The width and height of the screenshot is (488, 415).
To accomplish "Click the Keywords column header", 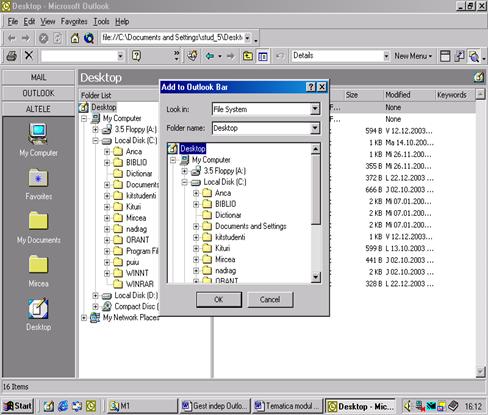I will (455, 95).
